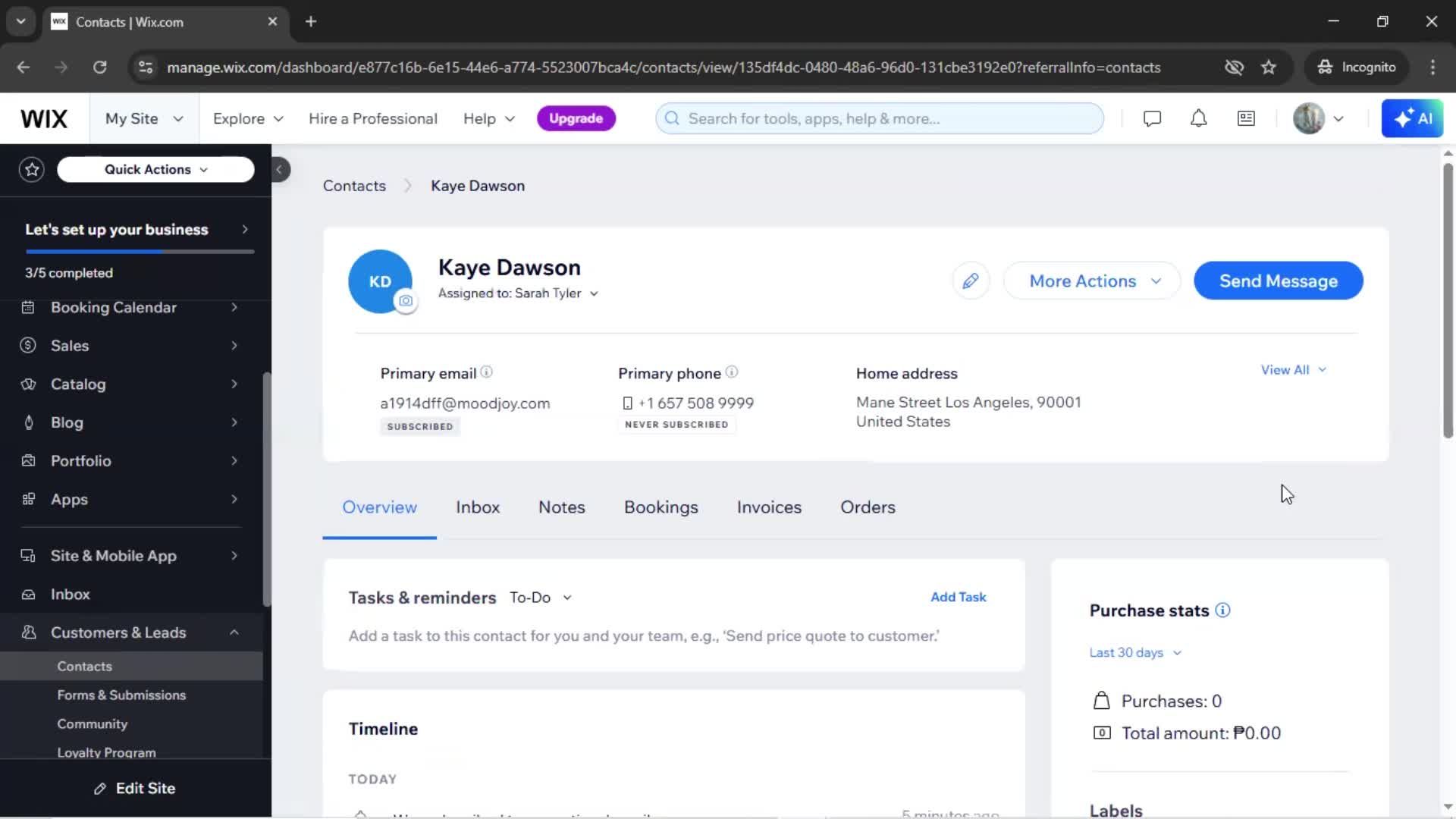The width and height of the screenshot is (1456, 819).
Task: Click the Inbox envelope icon in sidebar
Action: click(x=28, y=595)
